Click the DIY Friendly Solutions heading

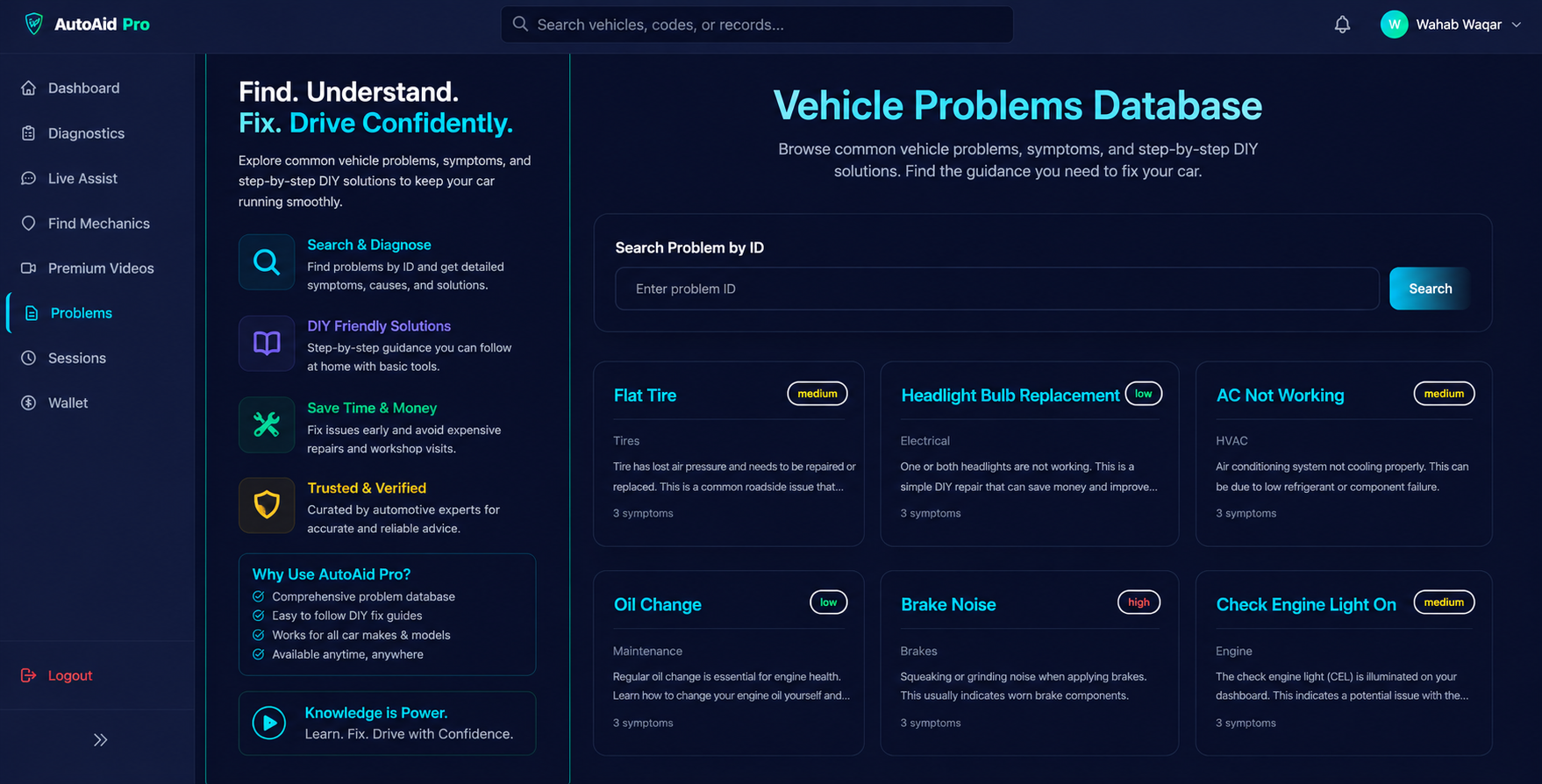[x=379, y=325]
